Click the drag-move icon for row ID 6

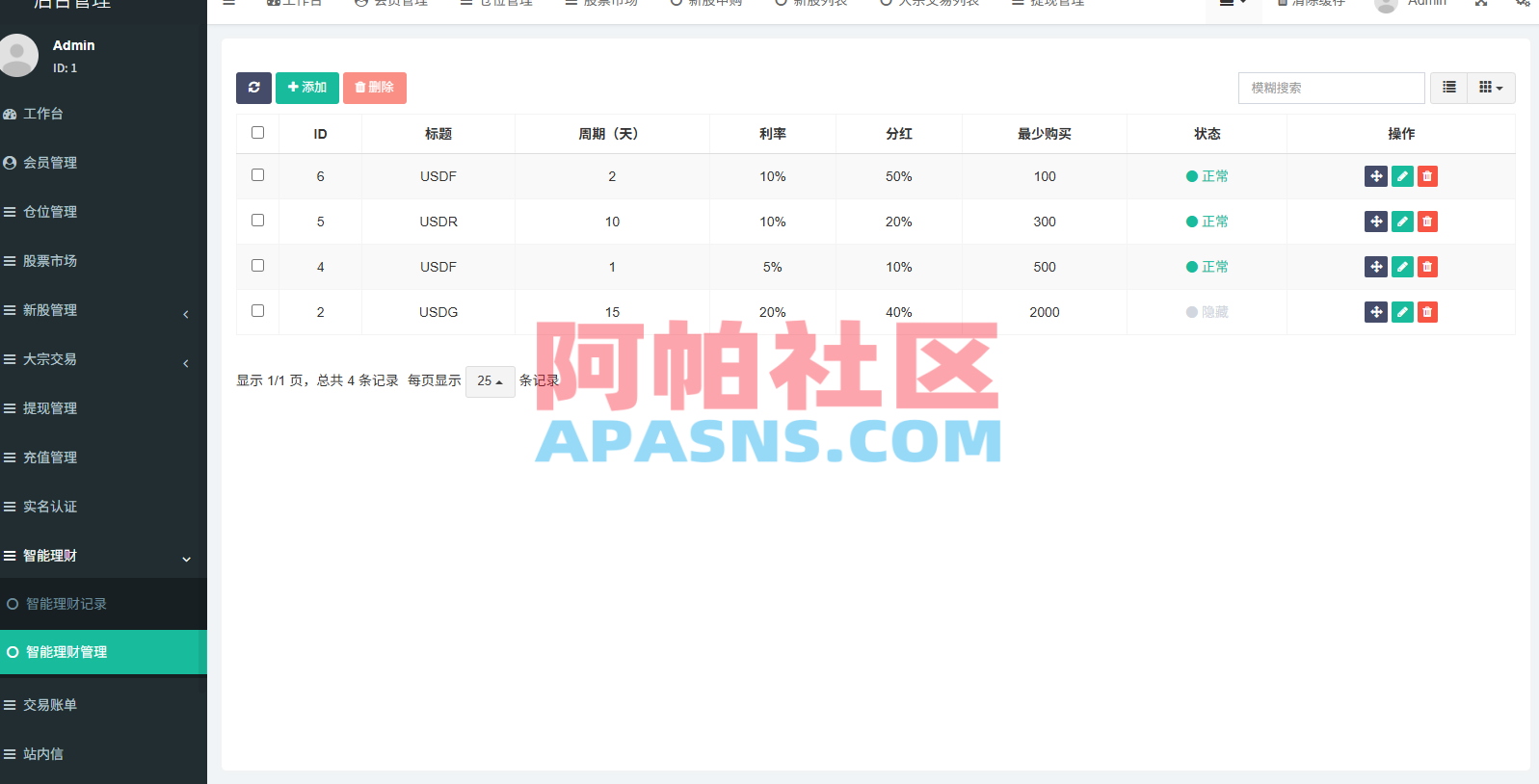[x=1376, y=176]
